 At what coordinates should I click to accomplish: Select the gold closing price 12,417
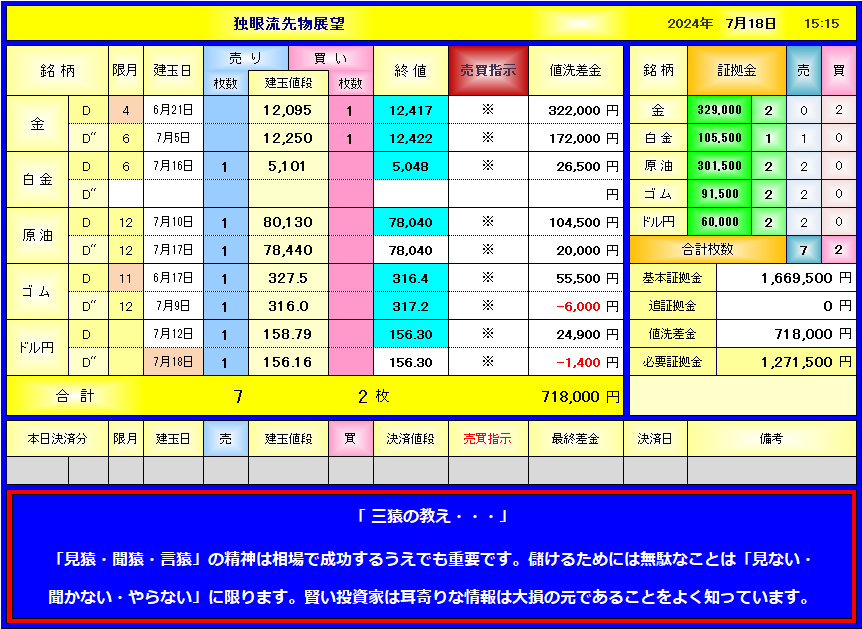coord(411,111)
